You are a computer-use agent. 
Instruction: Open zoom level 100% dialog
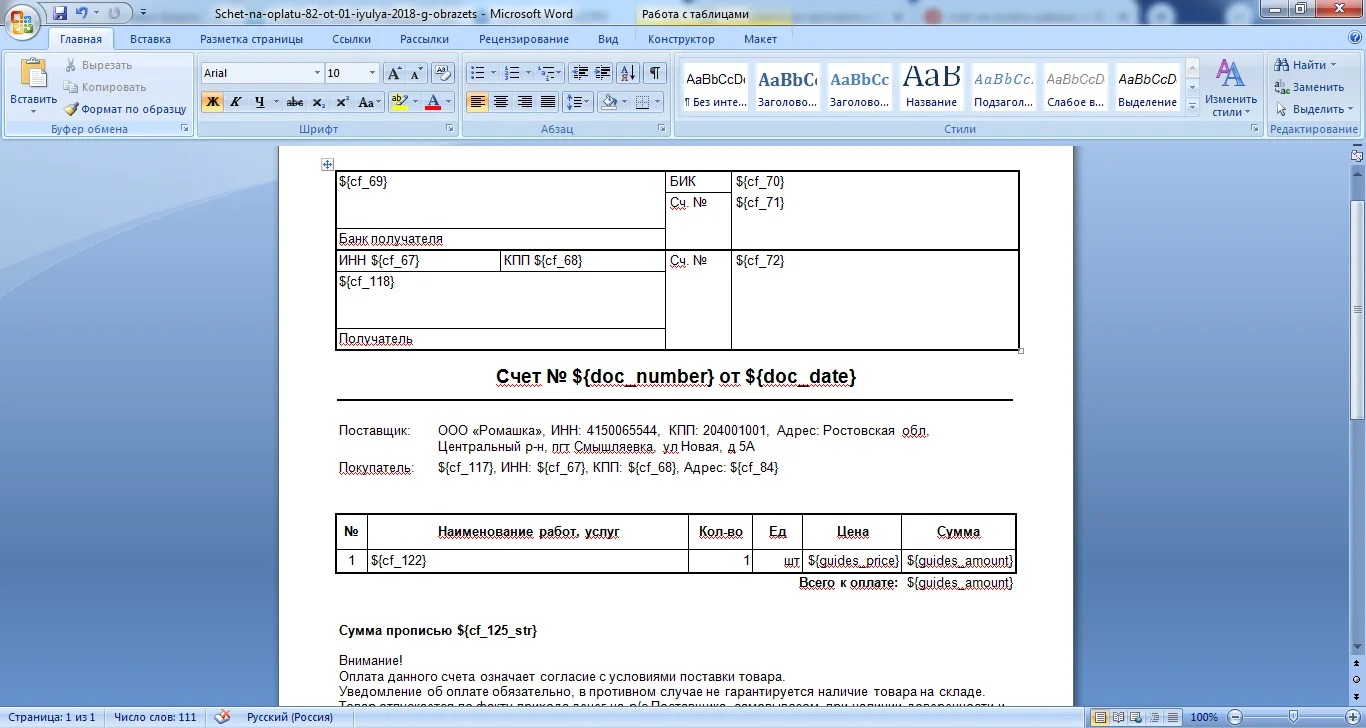1204,717
